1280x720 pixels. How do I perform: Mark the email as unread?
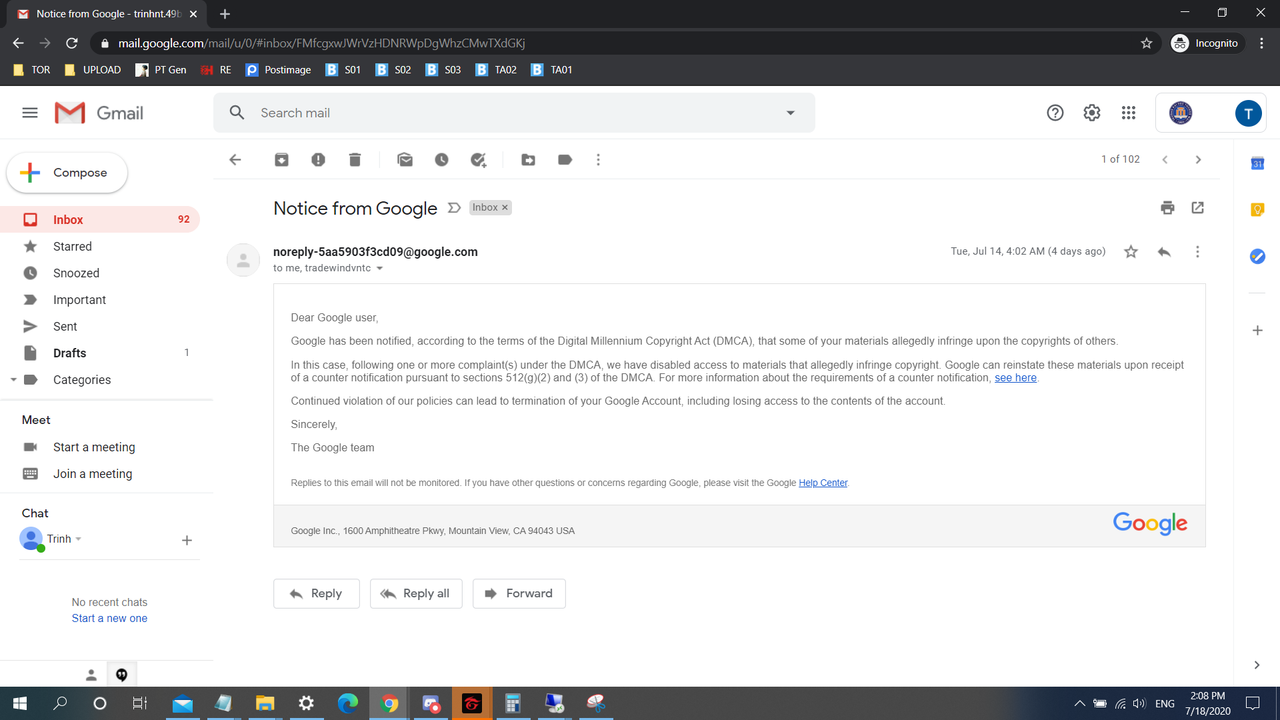click(x=405, y=160)
